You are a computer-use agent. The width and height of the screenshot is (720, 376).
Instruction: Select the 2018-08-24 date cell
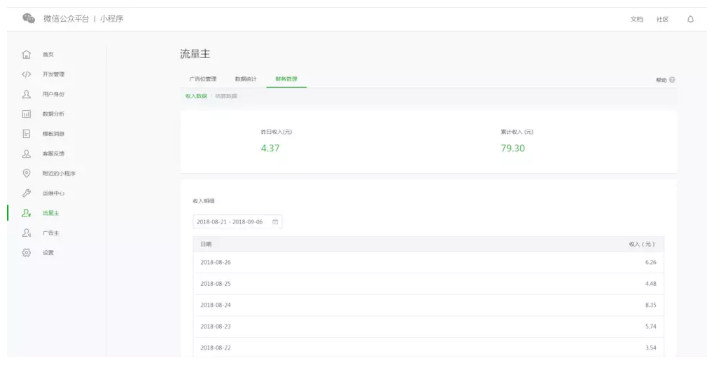tap(215, 305)
